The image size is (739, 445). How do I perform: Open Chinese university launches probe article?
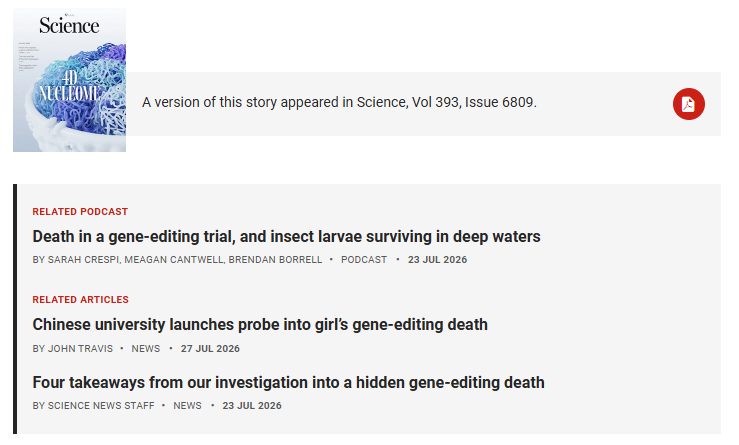[x=260, y=324]
